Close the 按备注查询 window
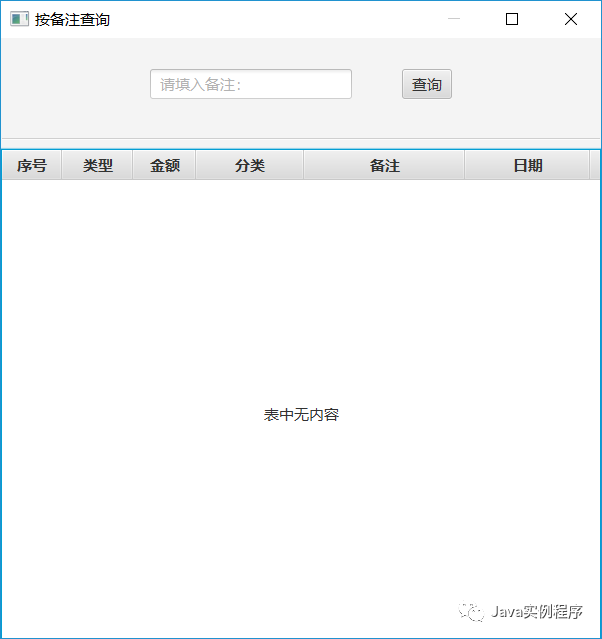Viewport: 602px width, 639px height. (x=570, y=19)
